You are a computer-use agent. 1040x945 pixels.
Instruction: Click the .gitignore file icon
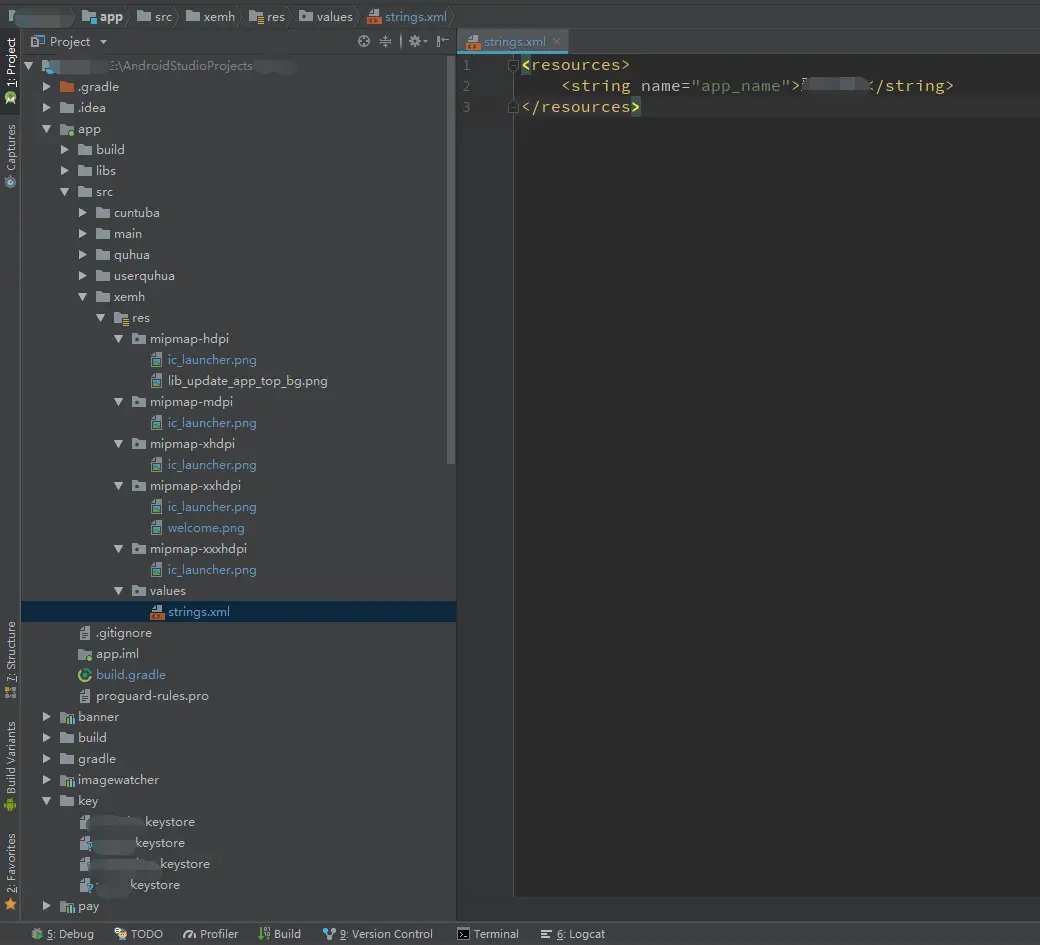coord(85,633)
